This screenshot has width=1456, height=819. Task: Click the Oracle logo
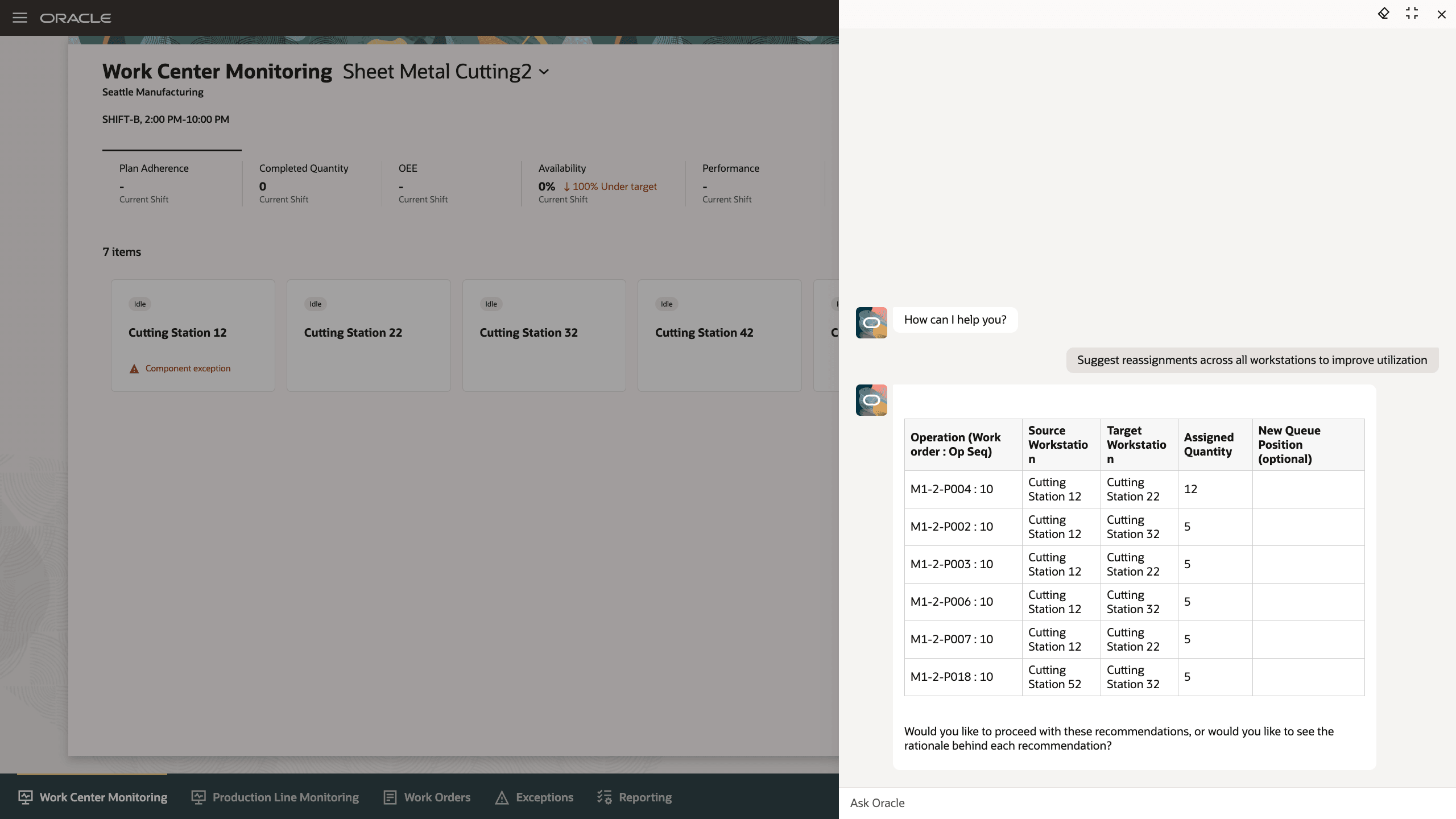76,18
